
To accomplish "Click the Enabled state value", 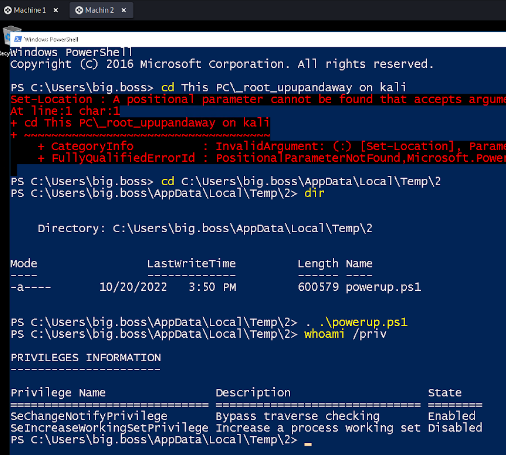I will (x=452, y=416).
